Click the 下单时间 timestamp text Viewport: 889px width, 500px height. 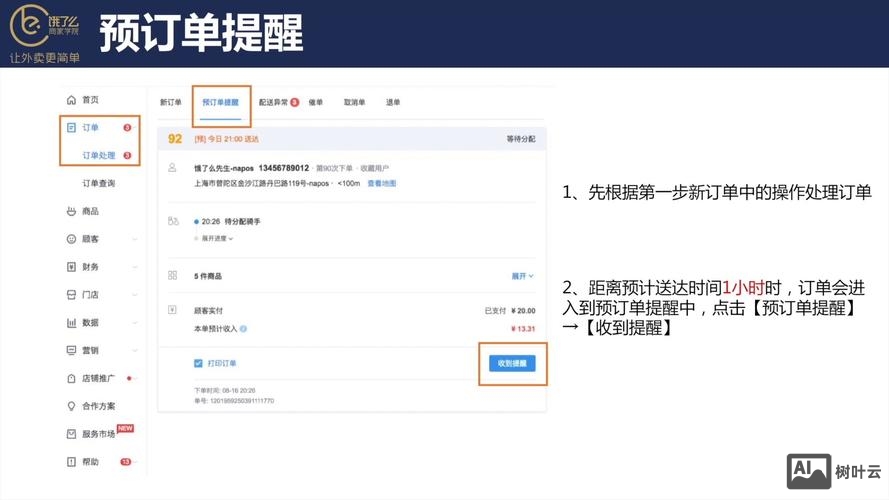pos(225,391)
